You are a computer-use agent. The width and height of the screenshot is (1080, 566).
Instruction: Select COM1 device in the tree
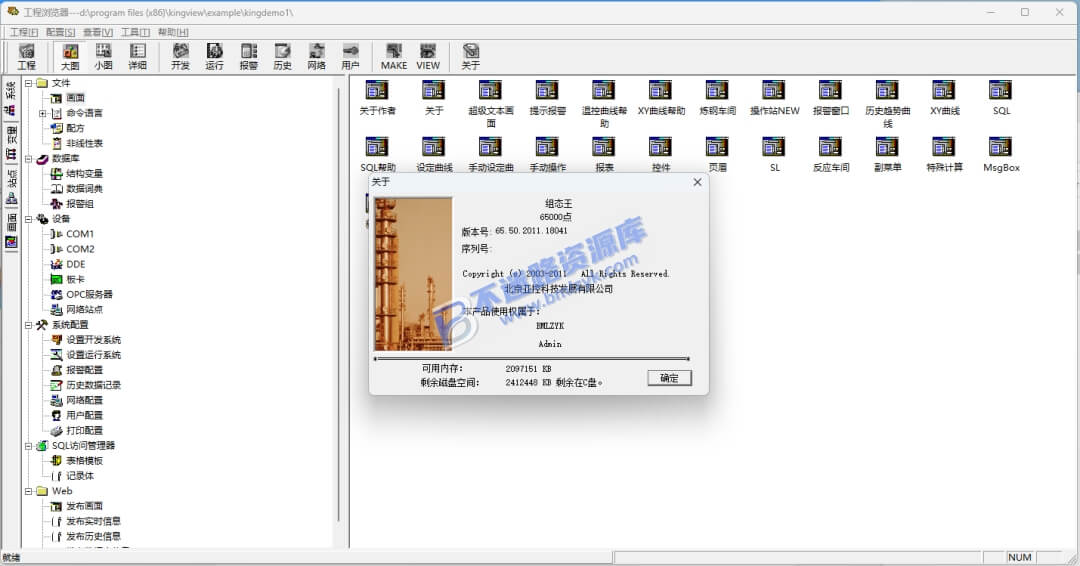click(79, 234)
